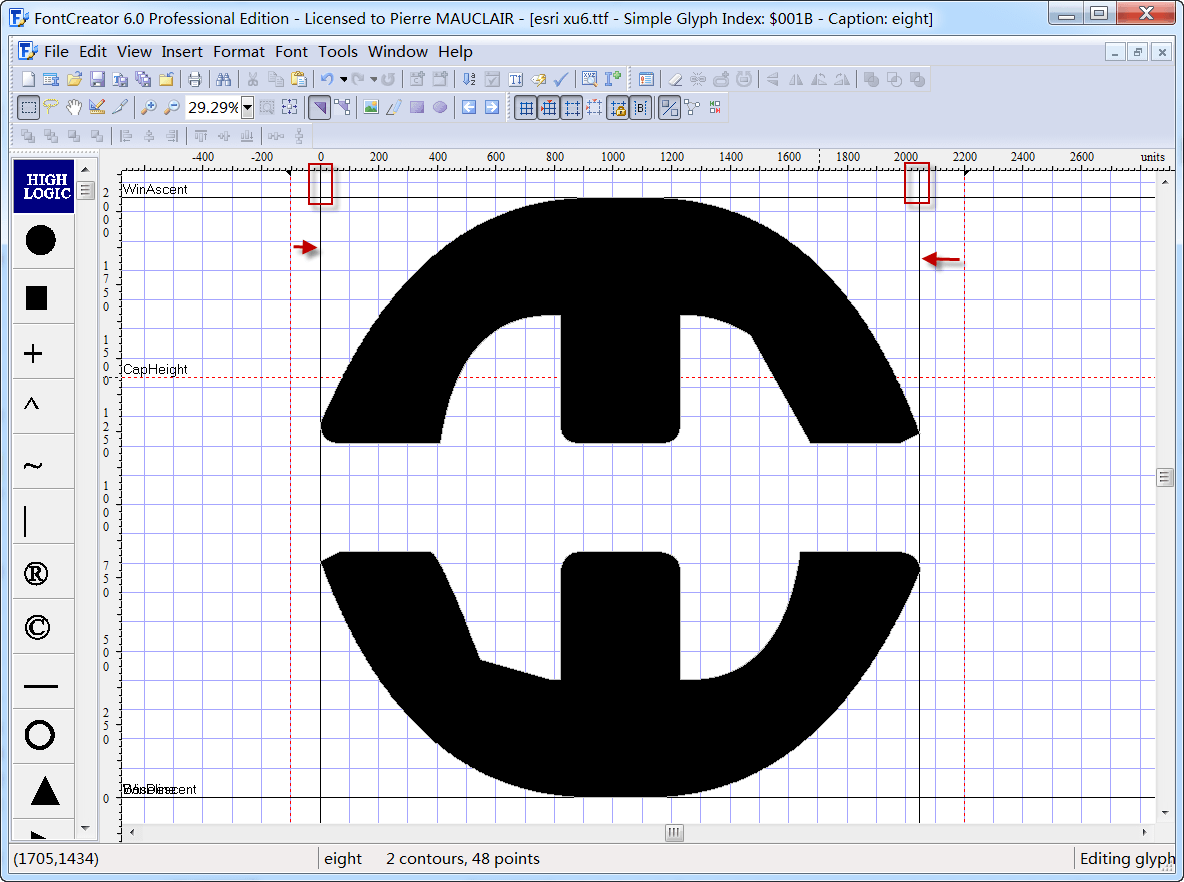Toggle the show points nodes button
Viewport: 1184px width, 882px height.
[x=692, y=108]
